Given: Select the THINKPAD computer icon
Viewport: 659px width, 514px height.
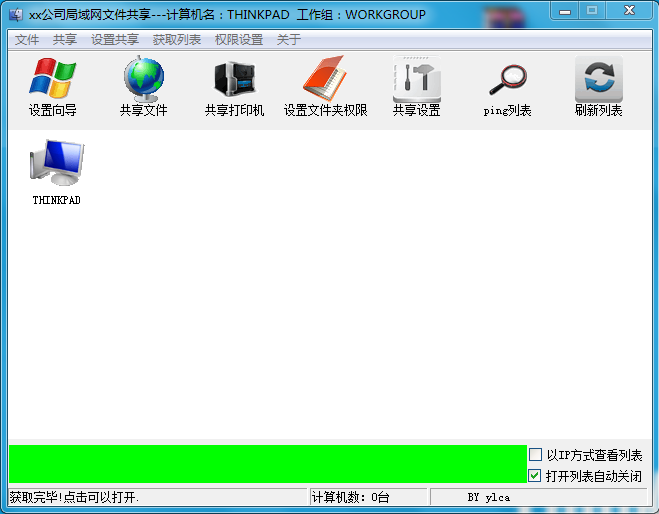Looking at the screenshot, I should (56, 171).
